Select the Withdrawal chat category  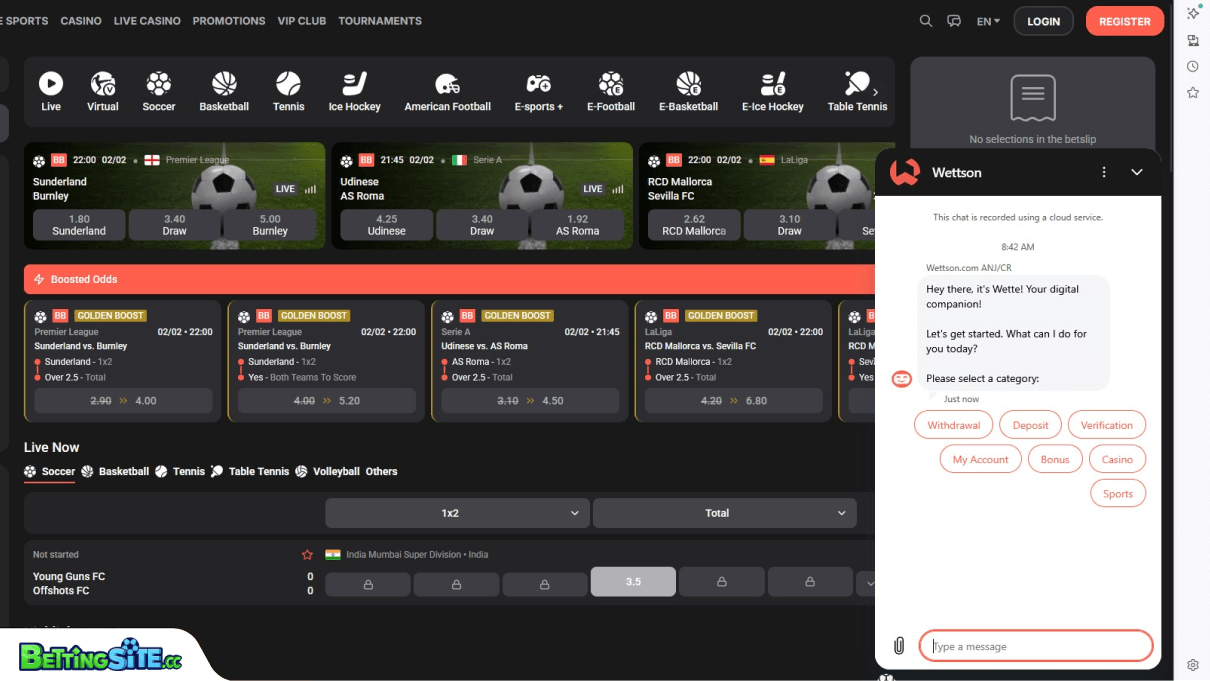tap(953, 425)
